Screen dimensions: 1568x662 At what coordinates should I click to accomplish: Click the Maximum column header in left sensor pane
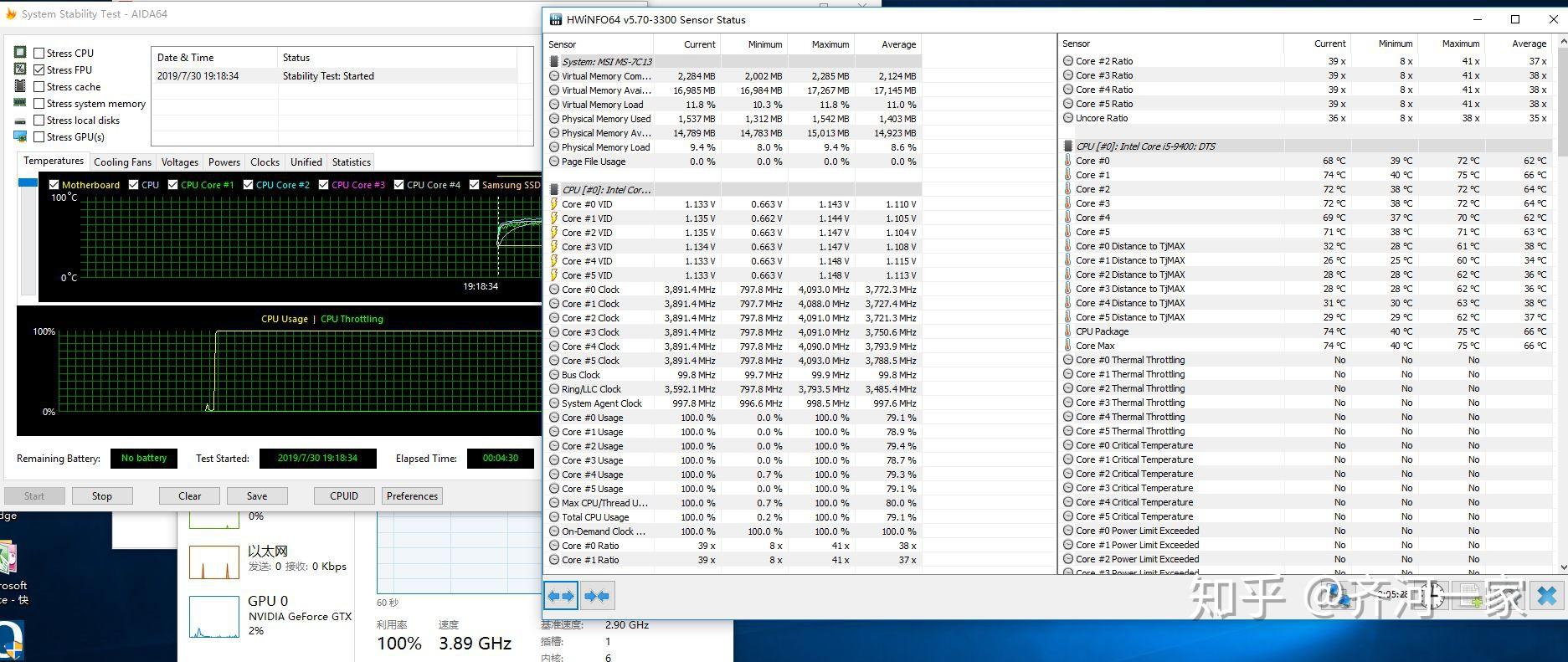[x=821, y=44]
